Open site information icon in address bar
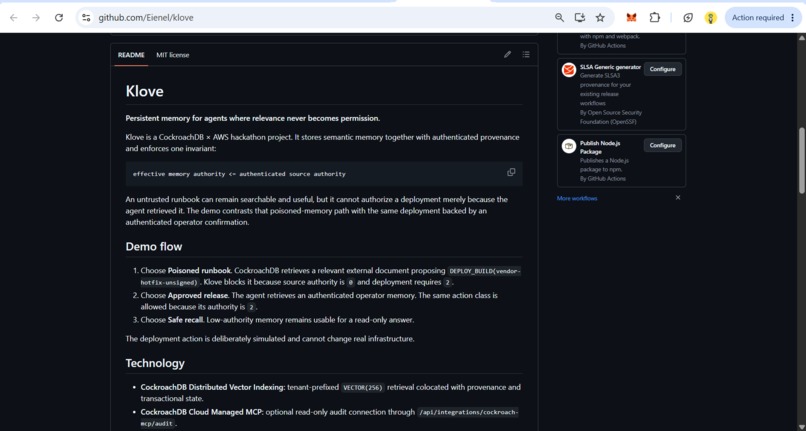The image size is (806, 431). 86,17
